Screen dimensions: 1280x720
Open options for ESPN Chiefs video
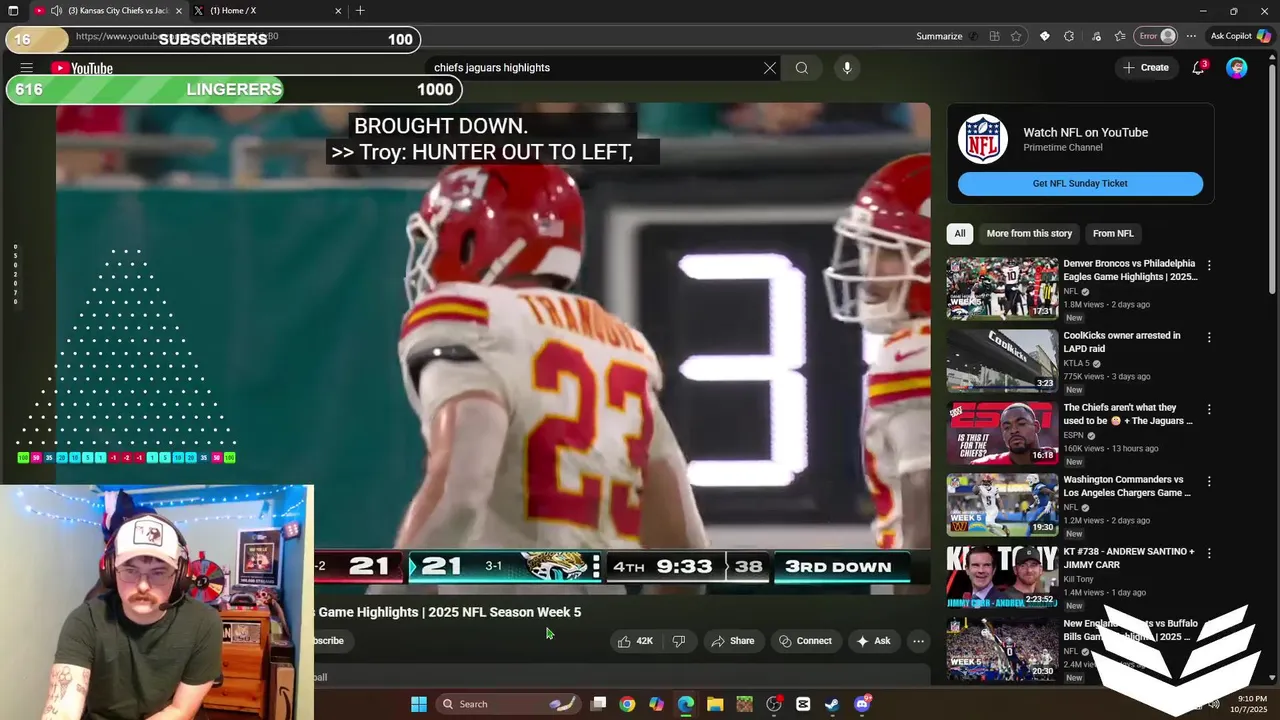[1209, 410]
